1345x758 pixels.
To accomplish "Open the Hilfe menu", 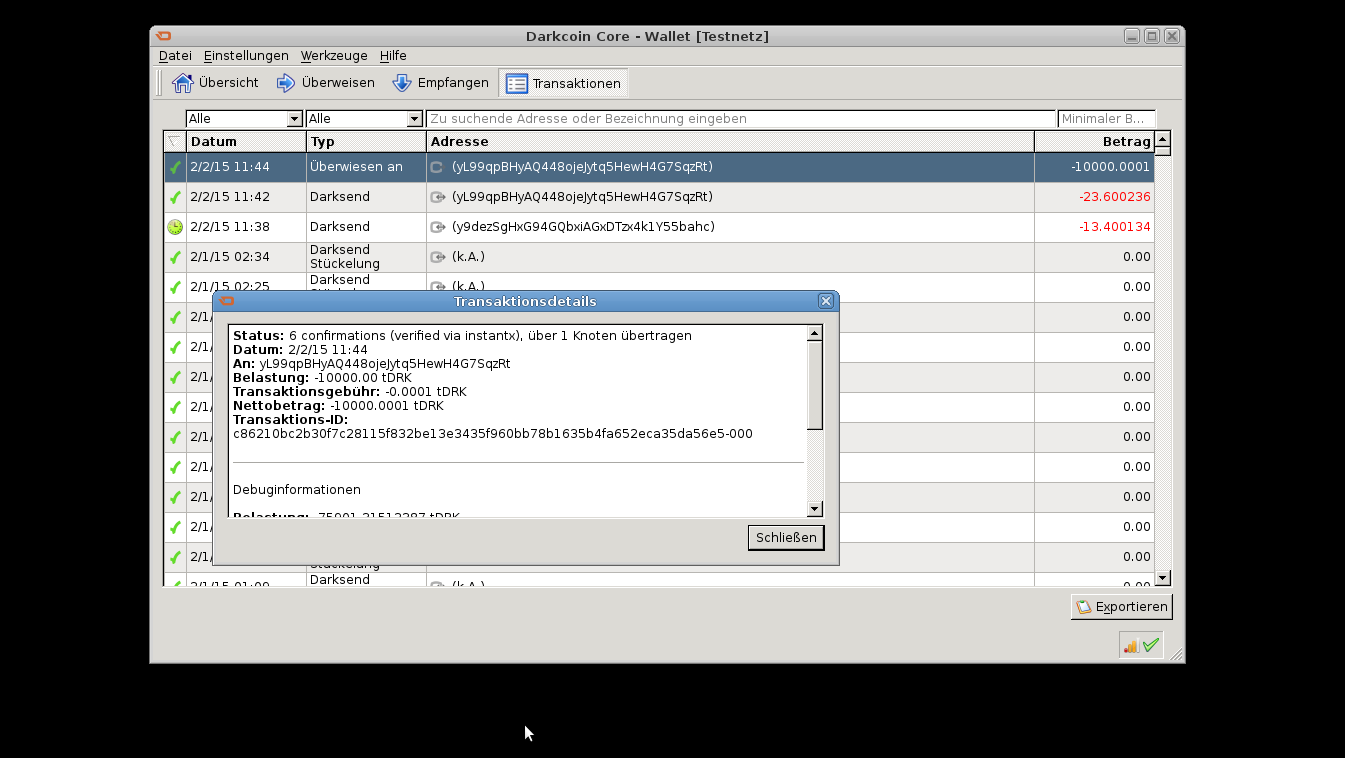I will (x=393, y=56).
